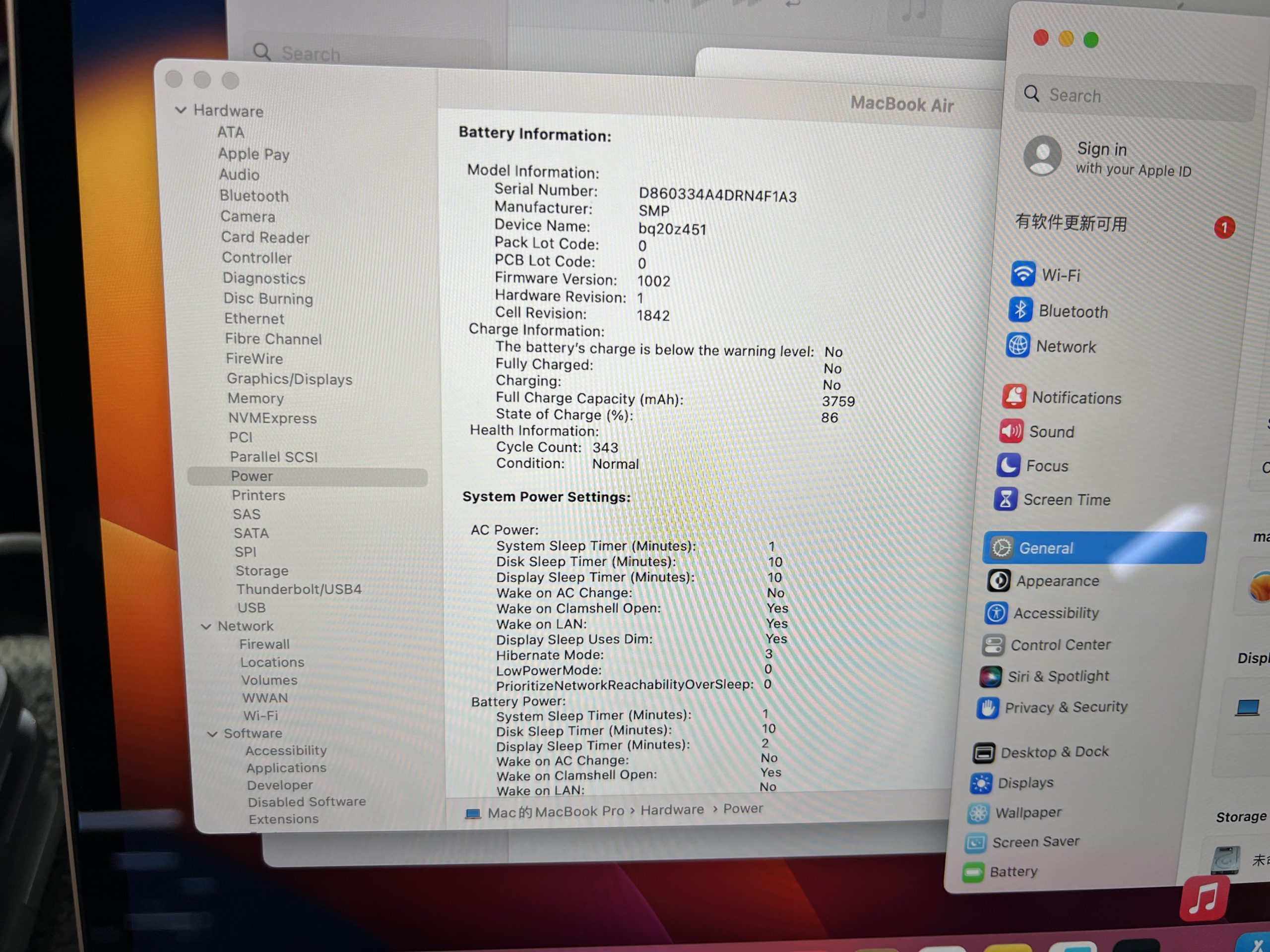Click the Wallpaper icon in System Settings
1270x952 pixels.
pyautogui.click(x=979, y=813)
